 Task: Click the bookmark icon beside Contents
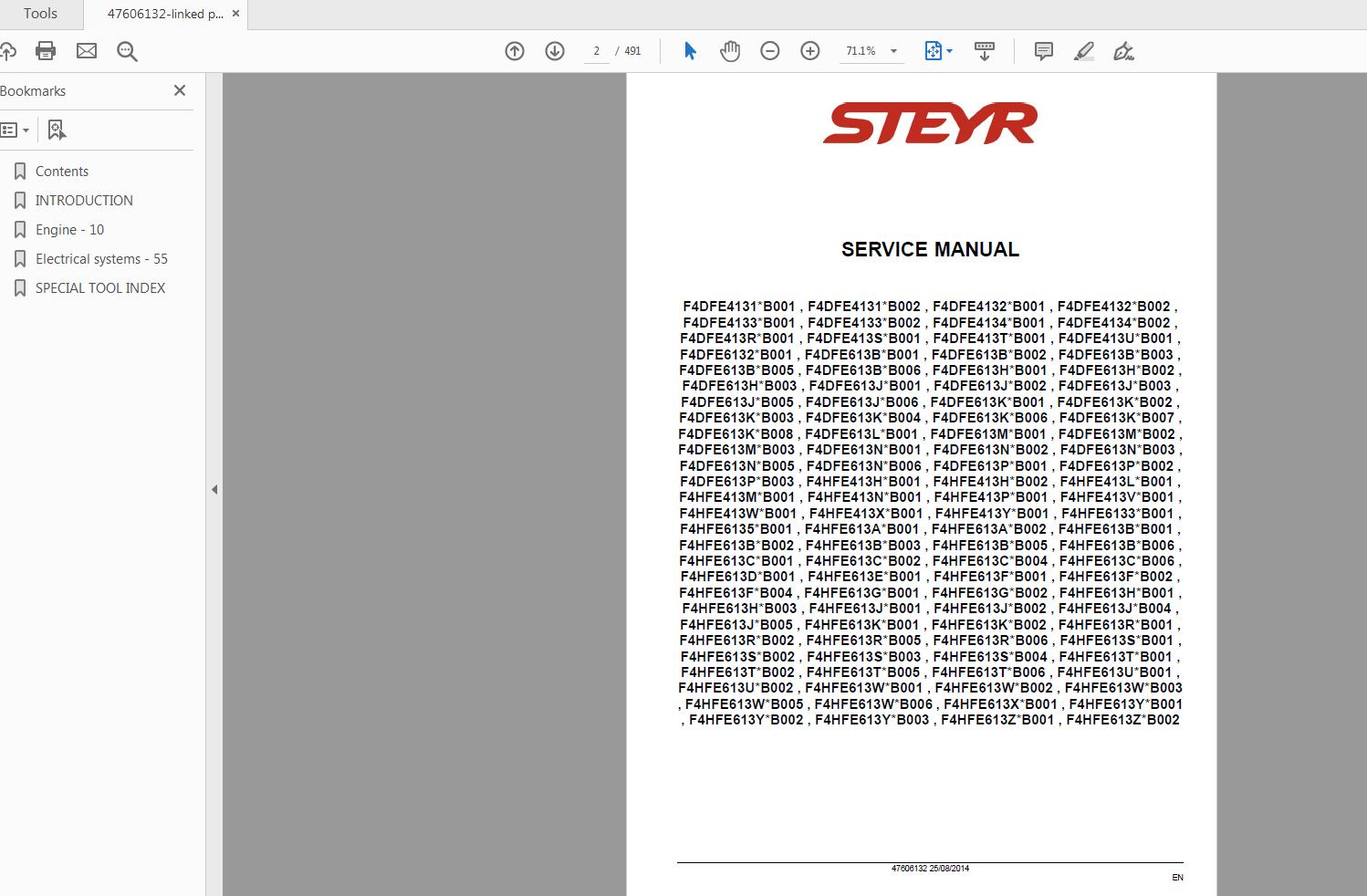[20, 172]
